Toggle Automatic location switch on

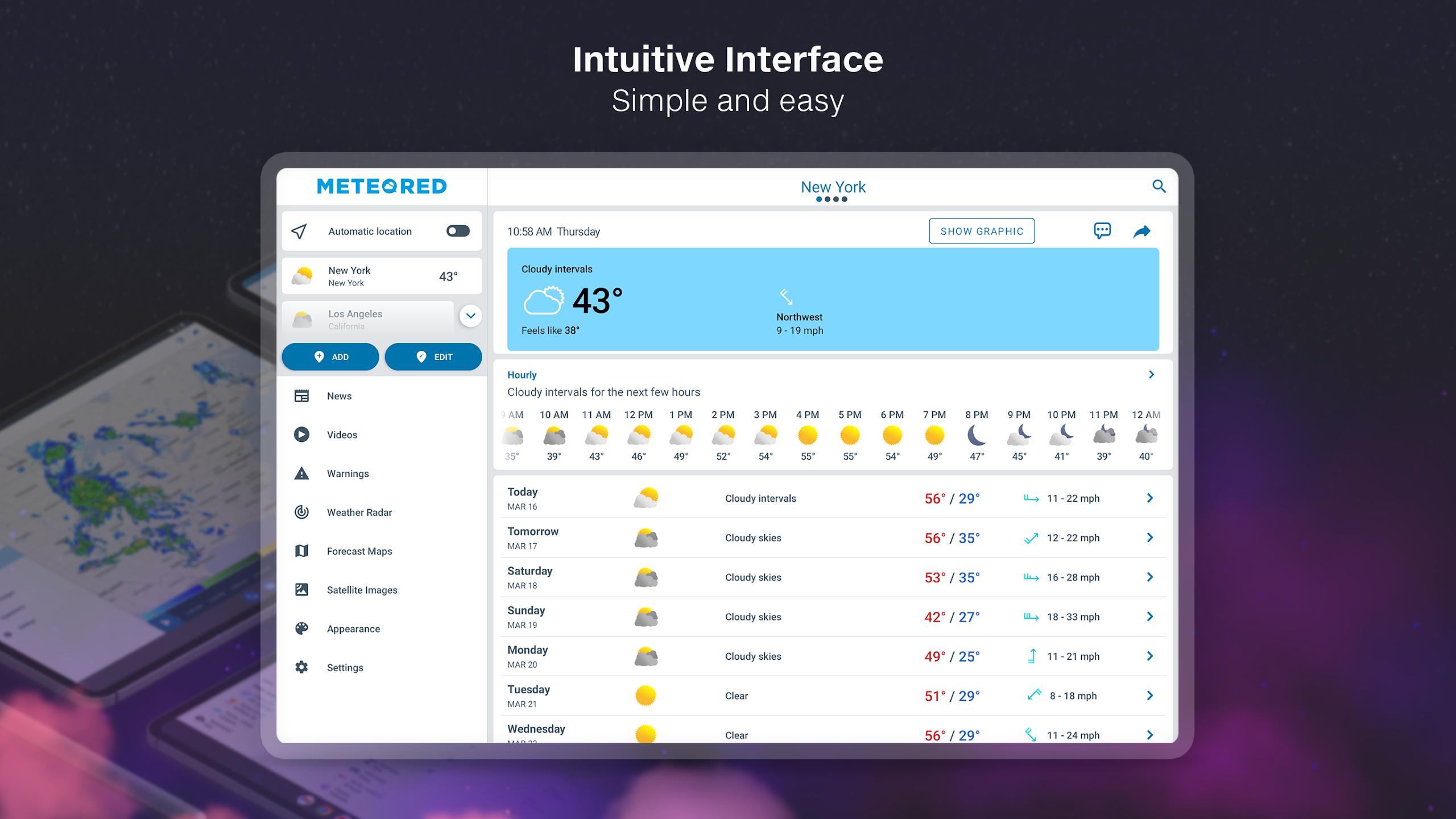(456, 231)
